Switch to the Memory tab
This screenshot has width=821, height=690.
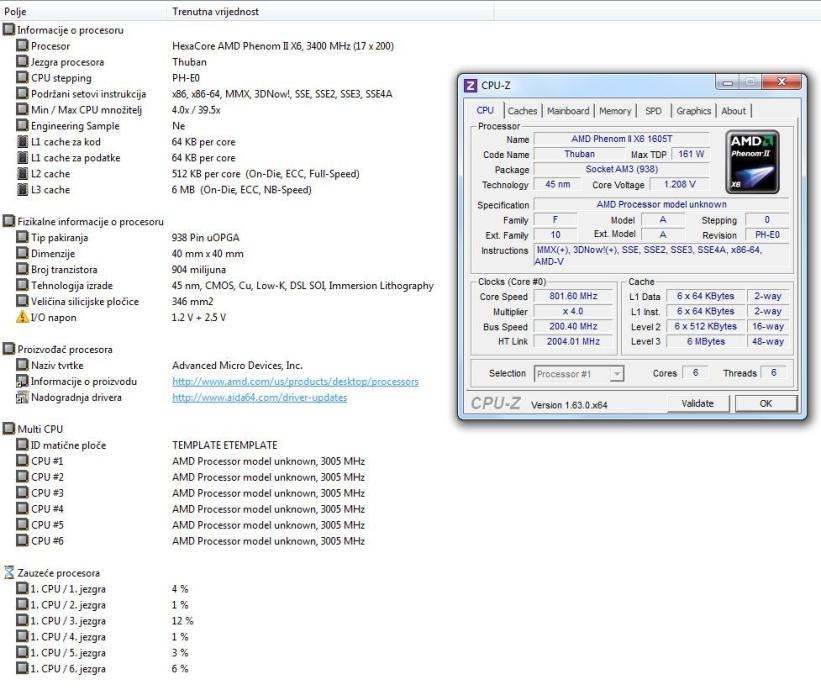615,111
